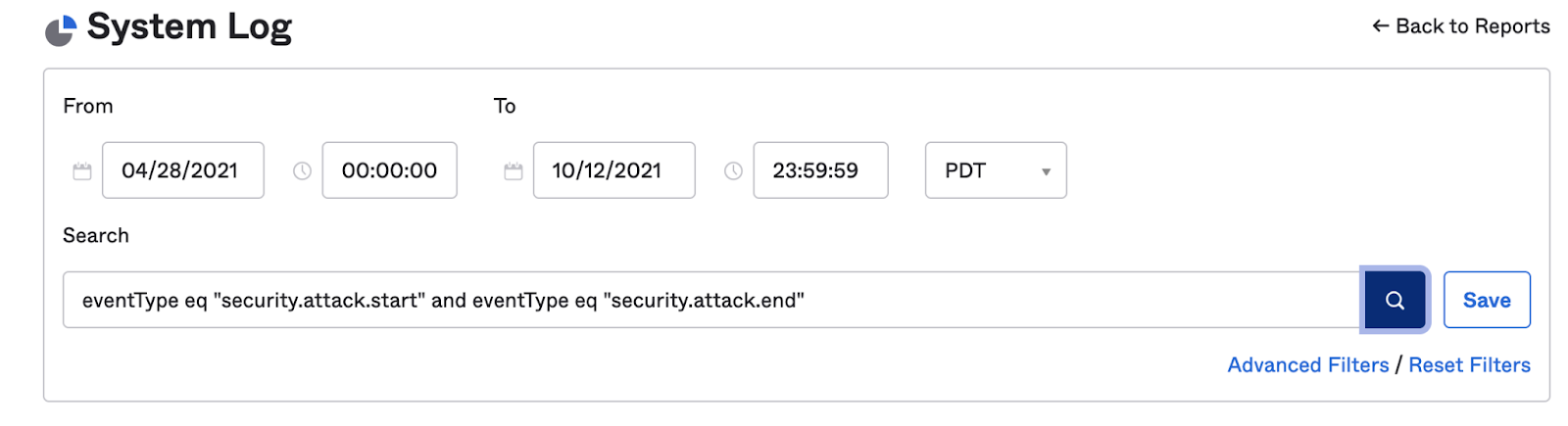
Task: Open the Advanced Filters link
Action: point(1307,365)
